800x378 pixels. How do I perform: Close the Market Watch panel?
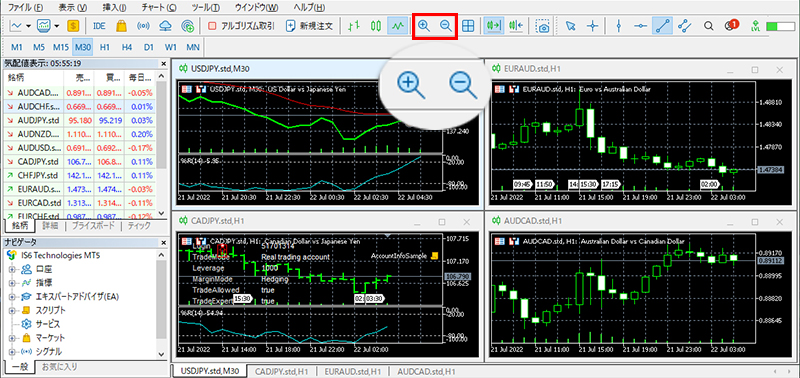(x=163, y=64)
